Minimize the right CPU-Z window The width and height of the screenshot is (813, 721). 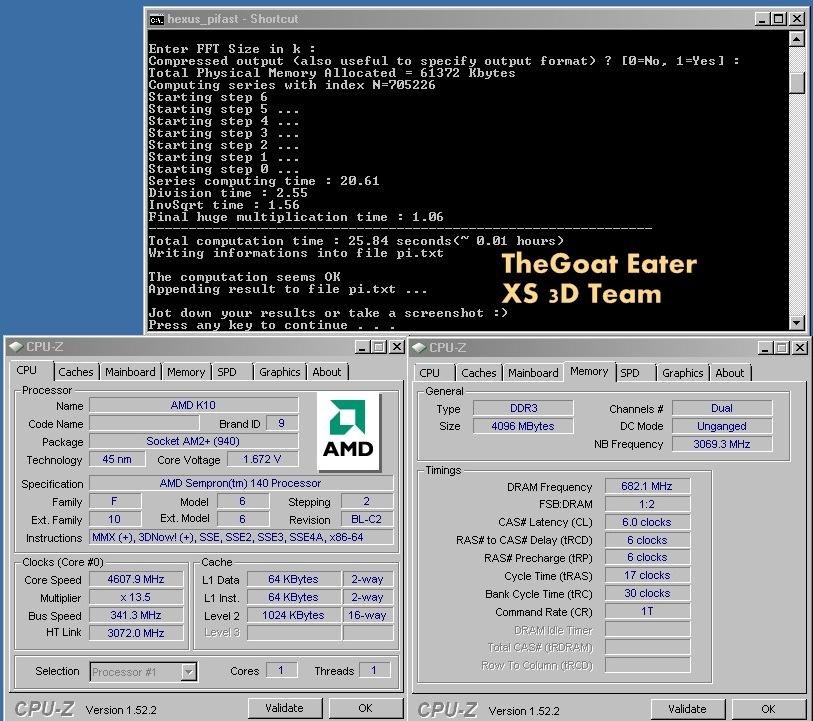[x=765, y=348]
